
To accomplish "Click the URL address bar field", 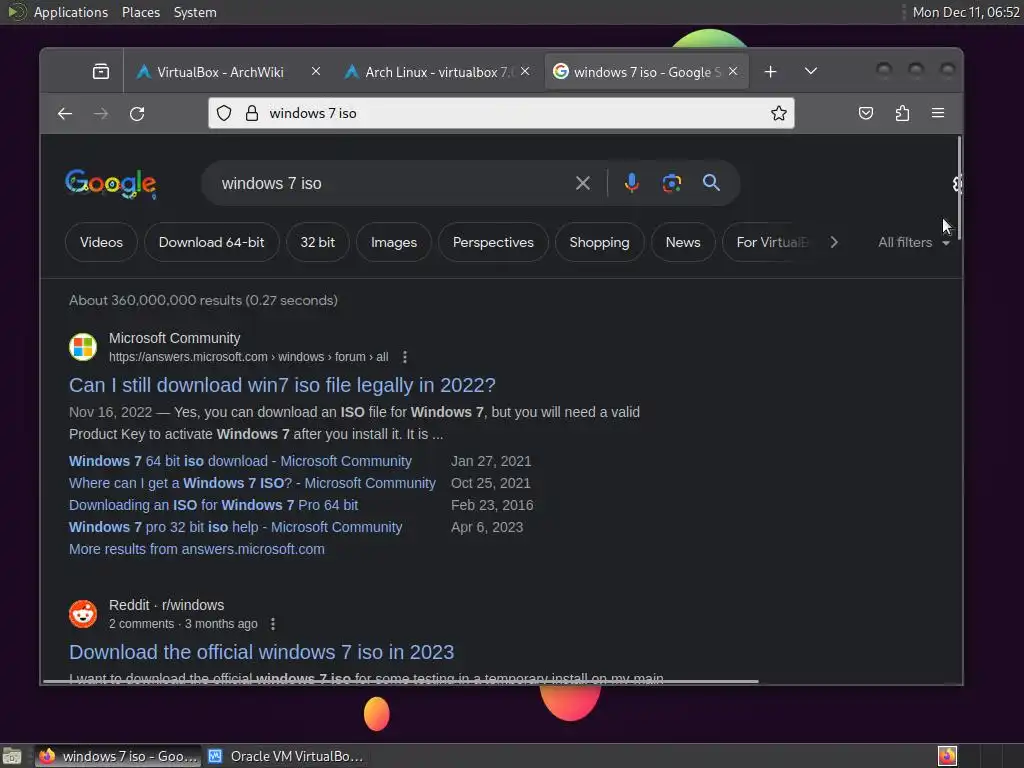I will coord(502,114).
